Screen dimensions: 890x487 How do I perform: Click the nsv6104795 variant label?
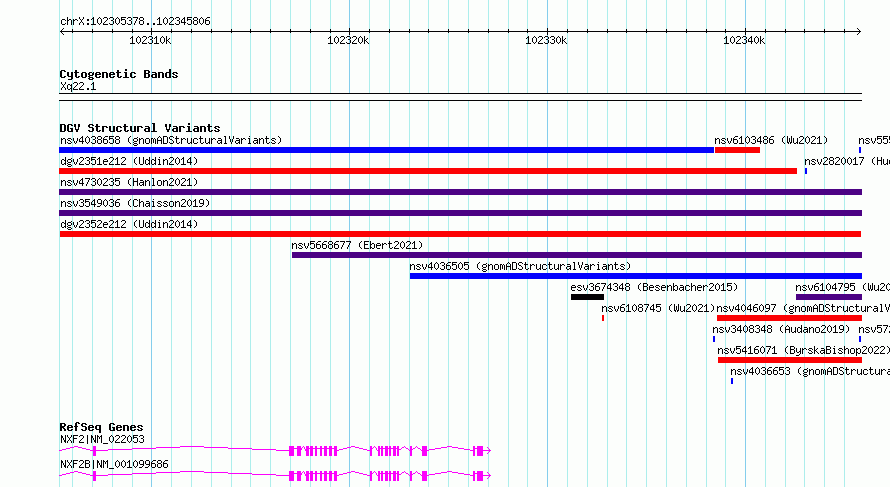842,287
